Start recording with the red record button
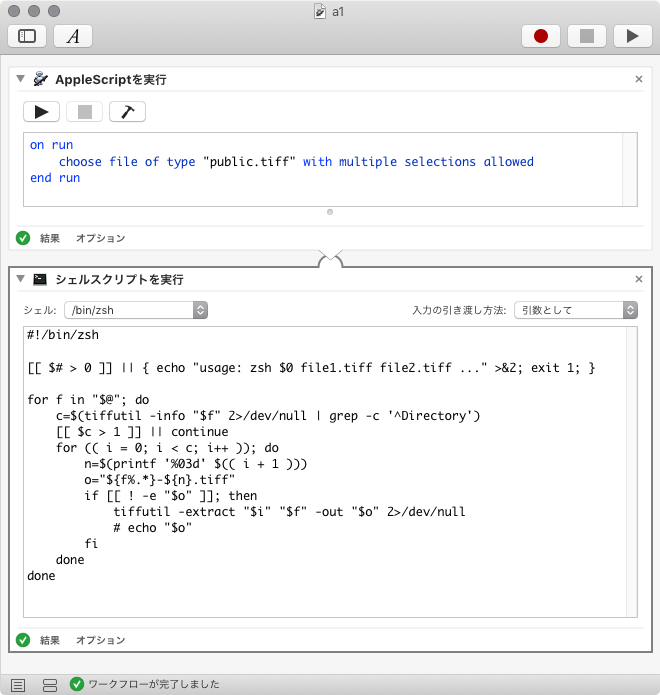The image size is (660, 695). (541, 36)
